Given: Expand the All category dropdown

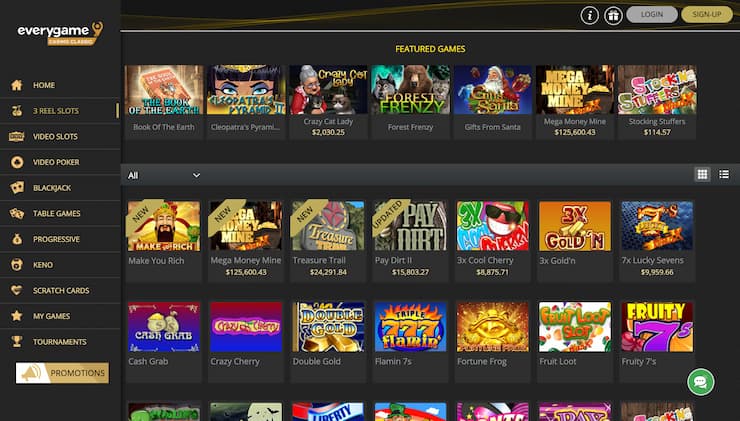Looking at the screenshot, I should coord(164,175).
